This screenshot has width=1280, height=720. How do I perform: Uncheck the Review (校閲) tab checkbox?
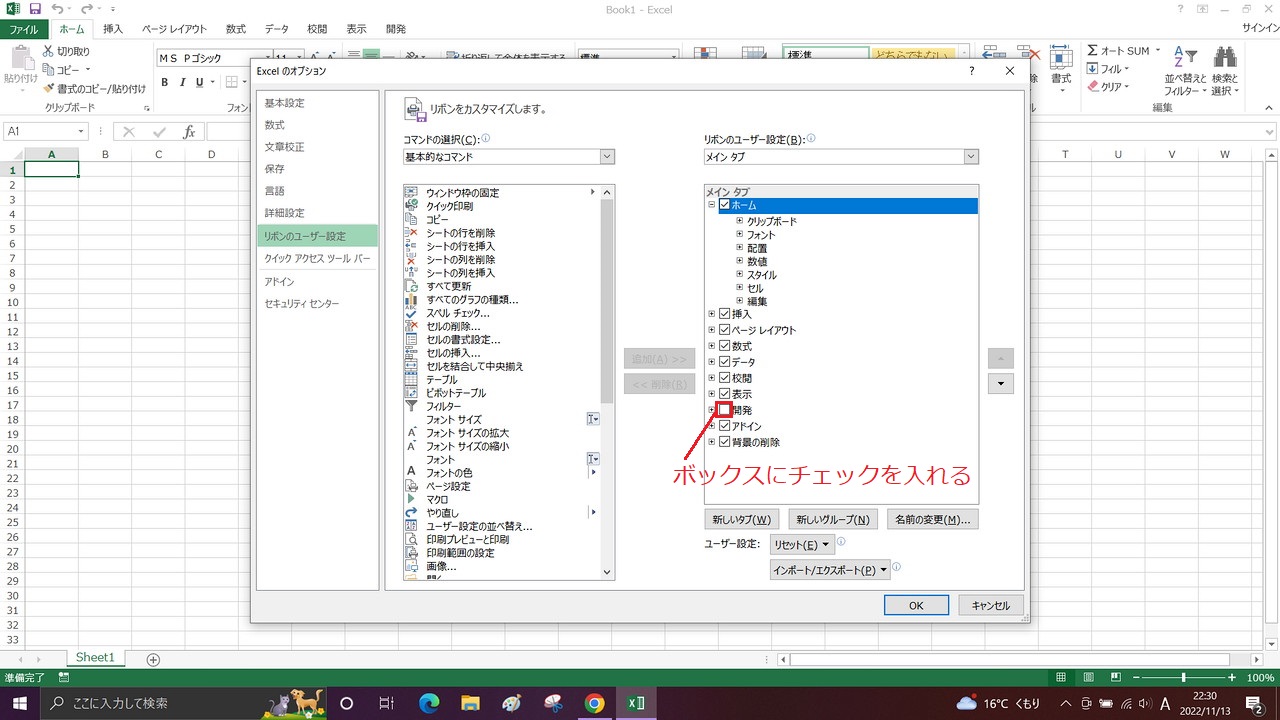coord(725,378)
